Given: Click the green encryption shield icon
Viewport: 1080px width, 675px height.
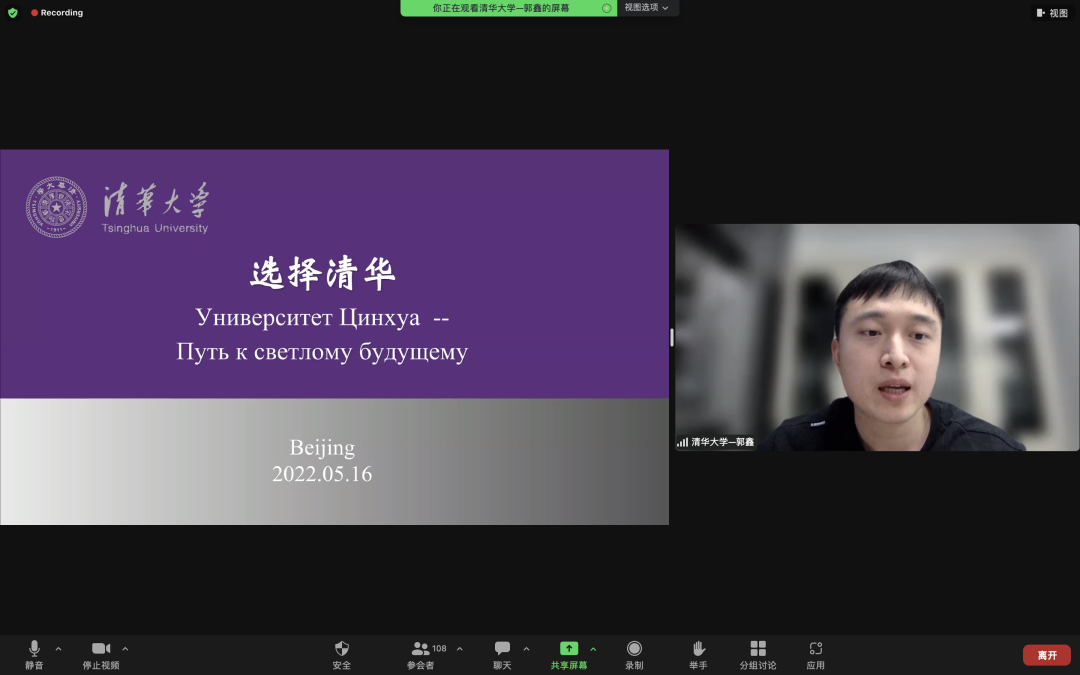Looking at the screenshot, I should pyautogui.click(x=12, y=12).
